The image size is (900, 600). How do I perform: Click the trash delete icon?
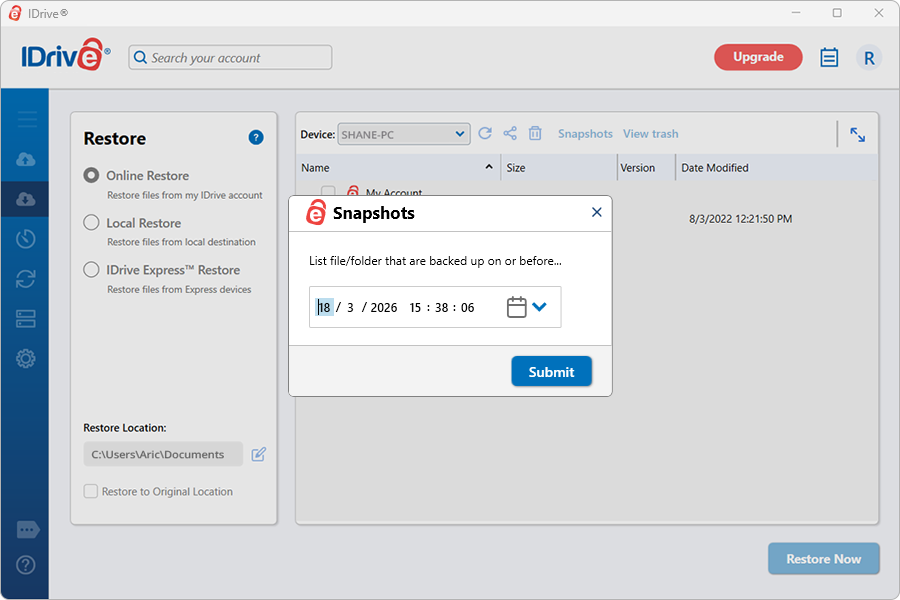click(535, 134)
